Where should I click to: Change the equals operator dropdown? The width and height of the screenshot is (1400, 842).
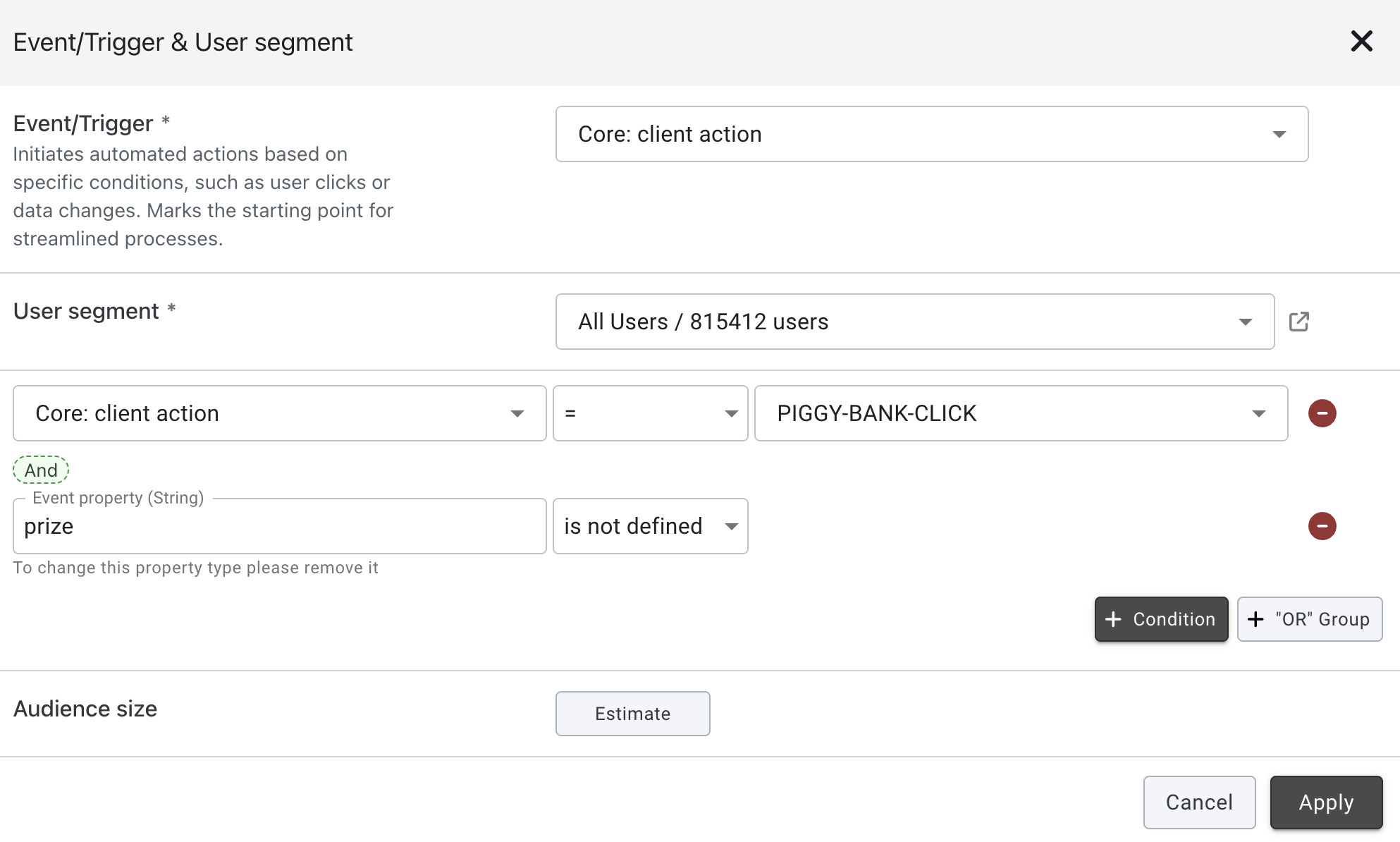click(x=649, y=413)
